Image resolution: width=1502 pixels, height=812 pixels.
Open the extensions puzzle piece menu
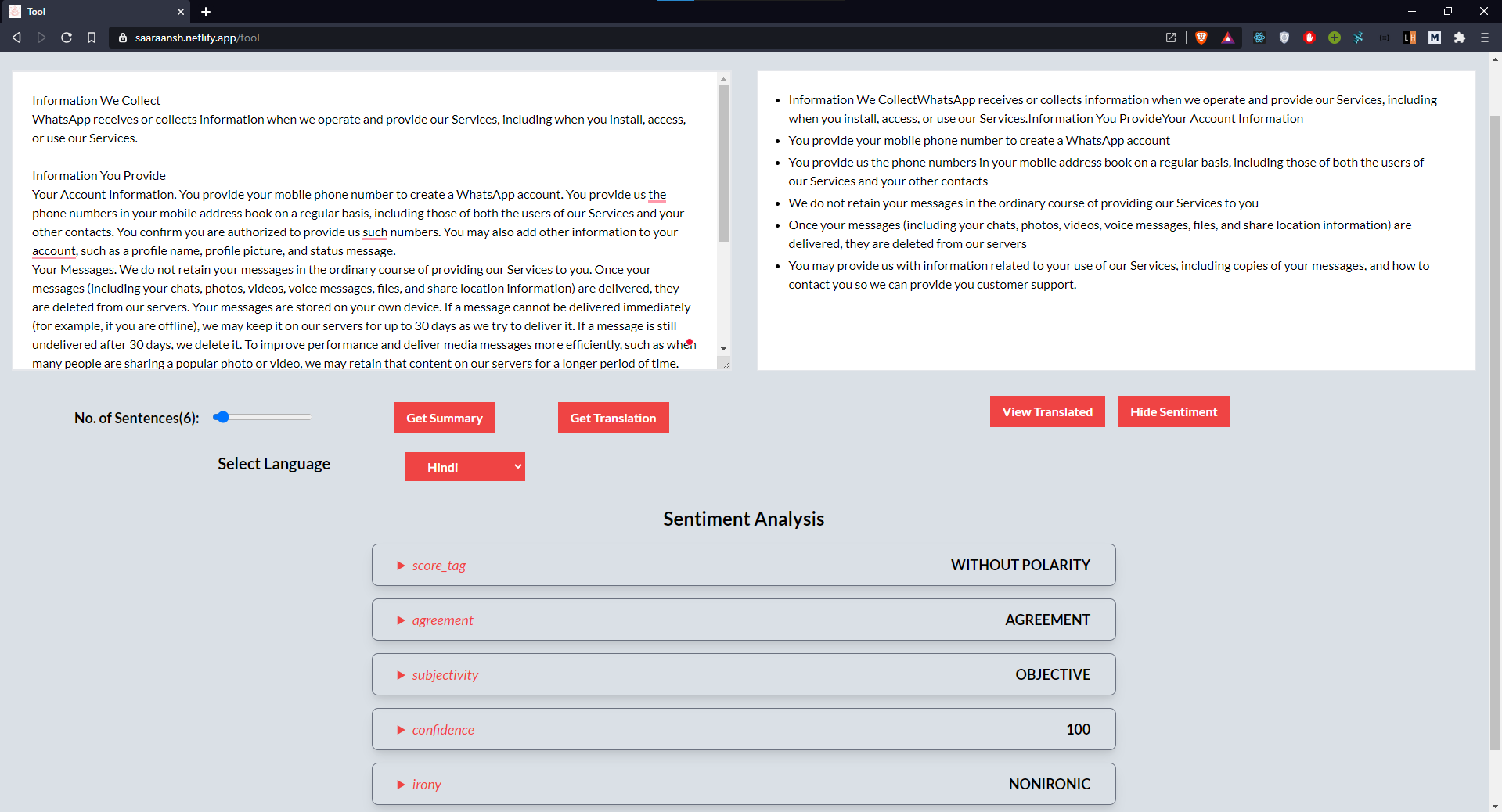(x=1460, y=38)
